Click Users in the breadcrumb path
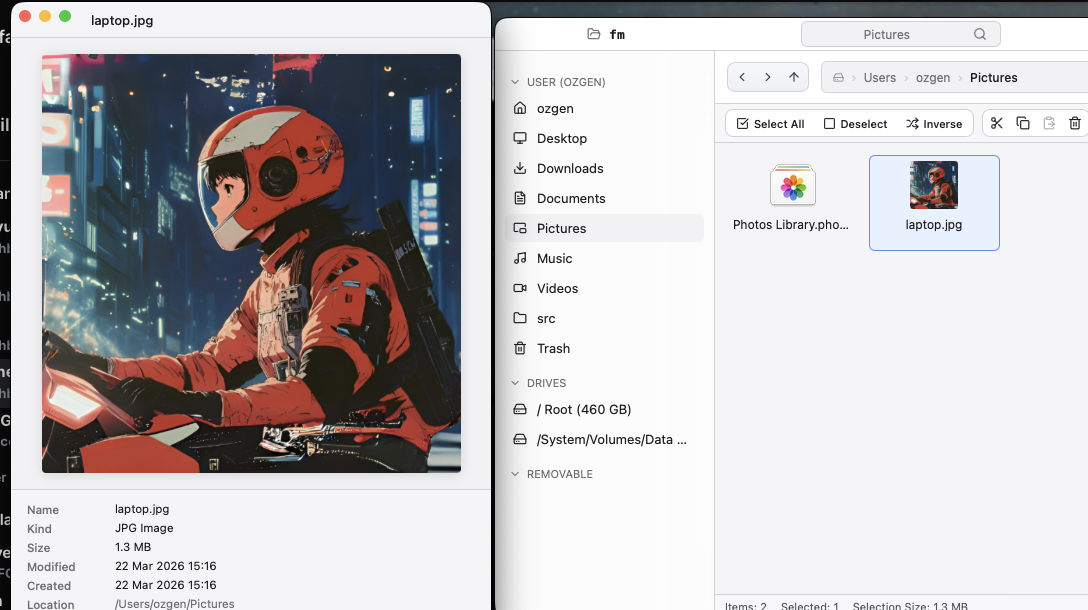Image resolution: width=1088 pixels, height=610 pixels. coord(880,77)
